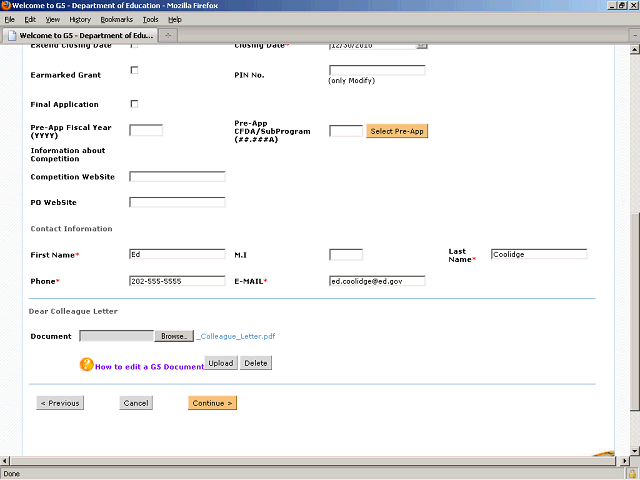Click the horizontal scrollbar right arrow
This screenshot has width=640, height=480.
pyautogui.click(x=624, y=461)
